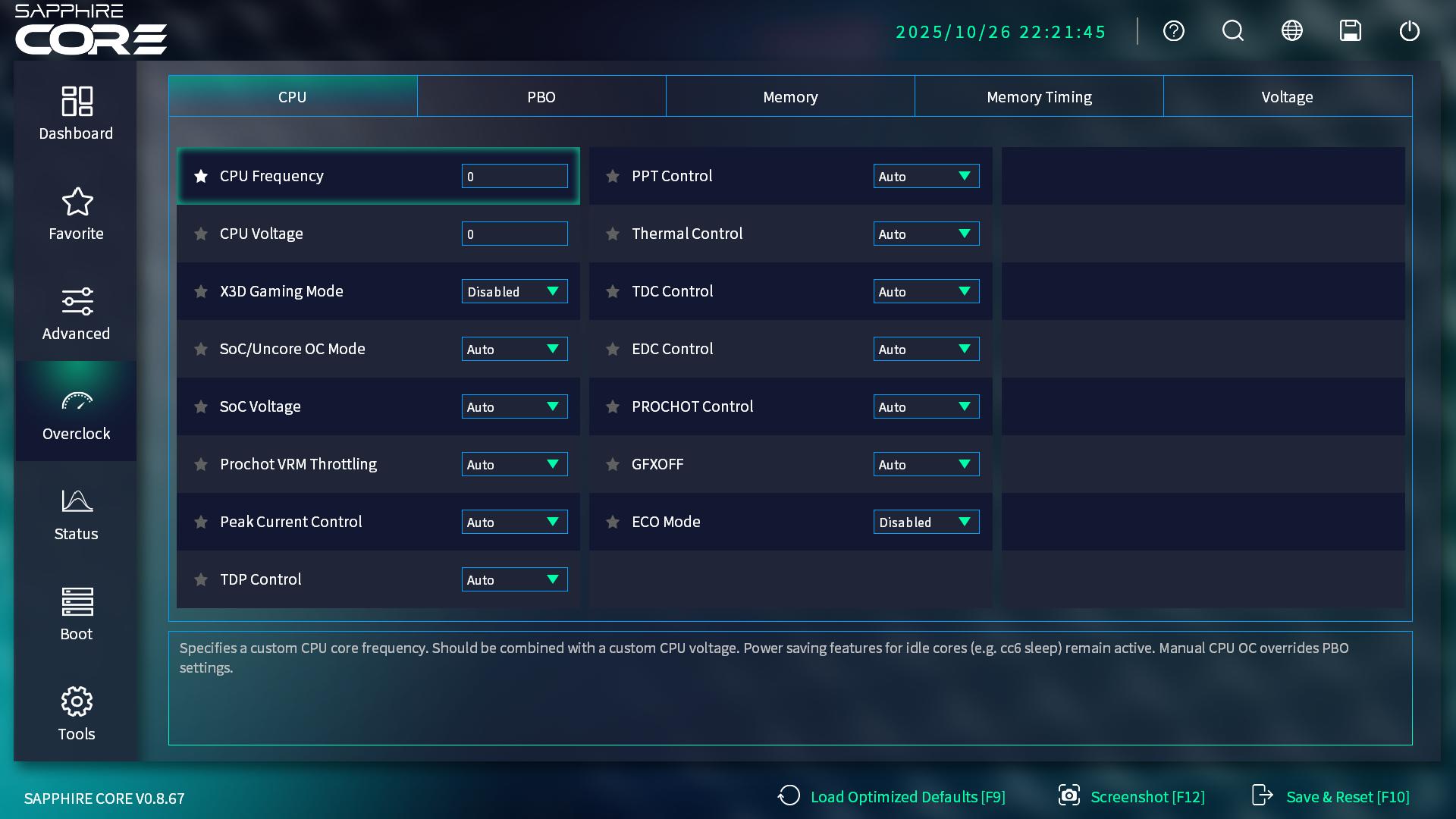Open the Boot sidebar section

tap(76, 614)
